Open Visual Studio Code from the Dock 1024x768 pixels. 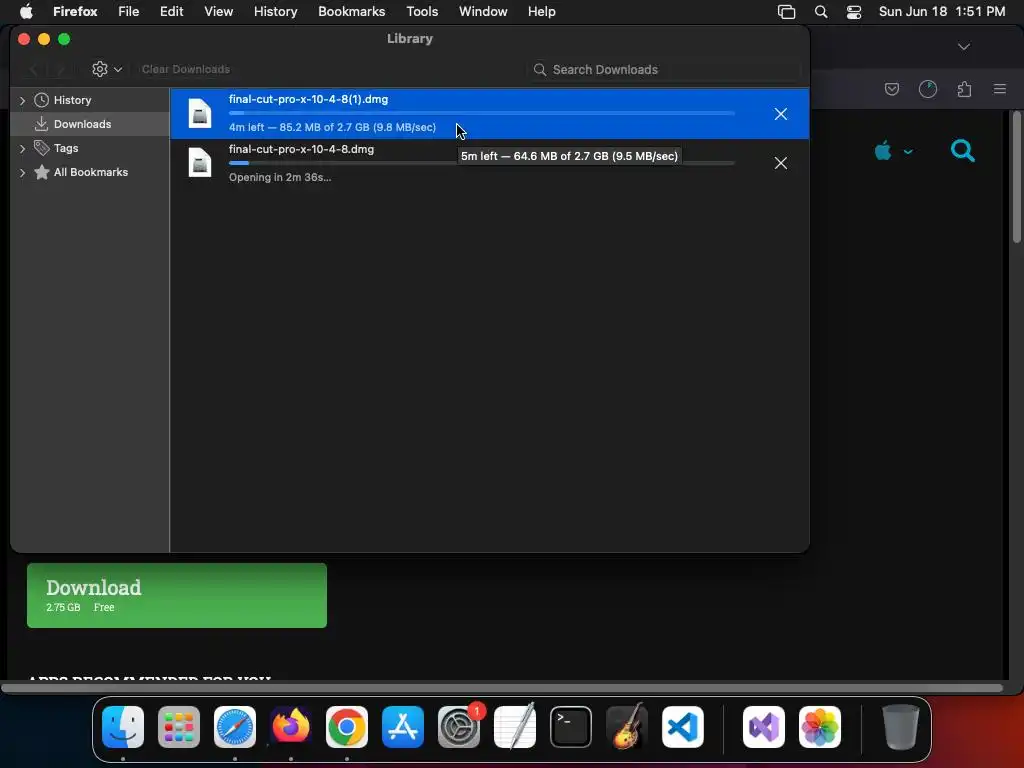point(682,727)
